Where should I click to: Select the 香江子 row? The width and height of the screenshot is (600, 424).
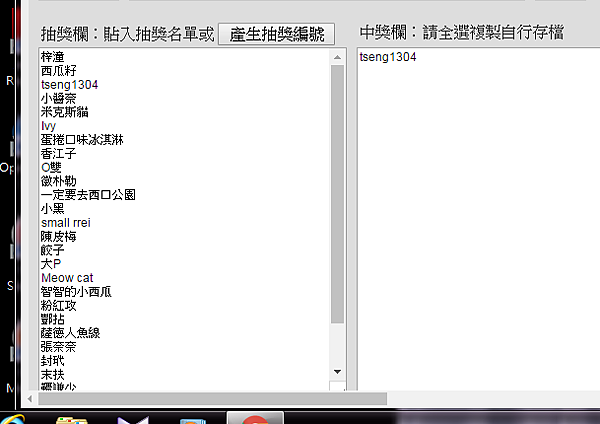pos(59,153)
